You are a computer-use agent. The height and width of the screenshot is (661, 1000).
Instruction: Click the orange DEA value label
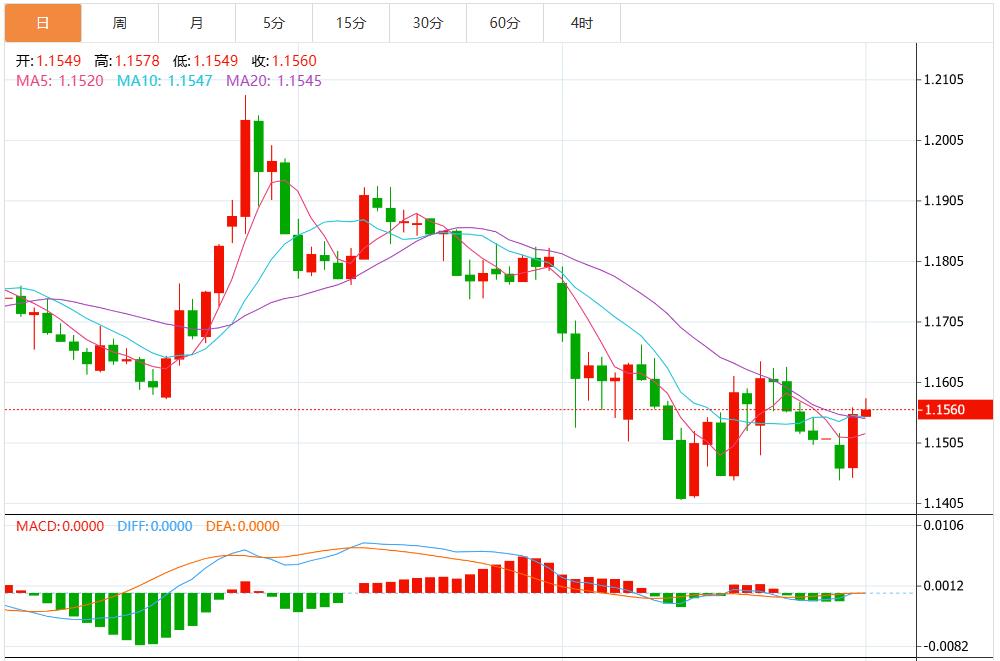tap(242, 526)
